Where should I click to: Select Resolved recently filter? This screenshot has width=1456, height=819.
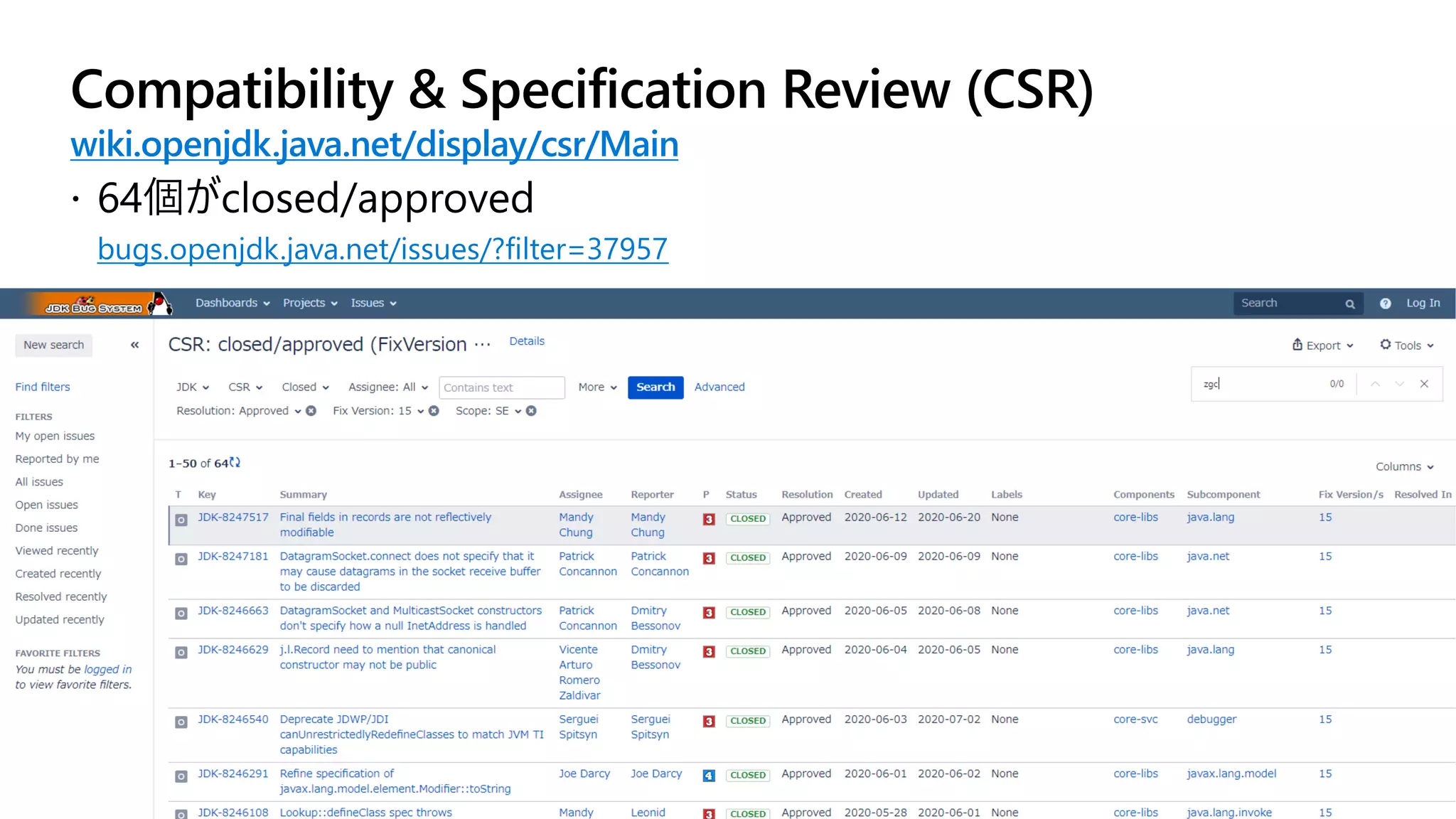tap(61, 597)
